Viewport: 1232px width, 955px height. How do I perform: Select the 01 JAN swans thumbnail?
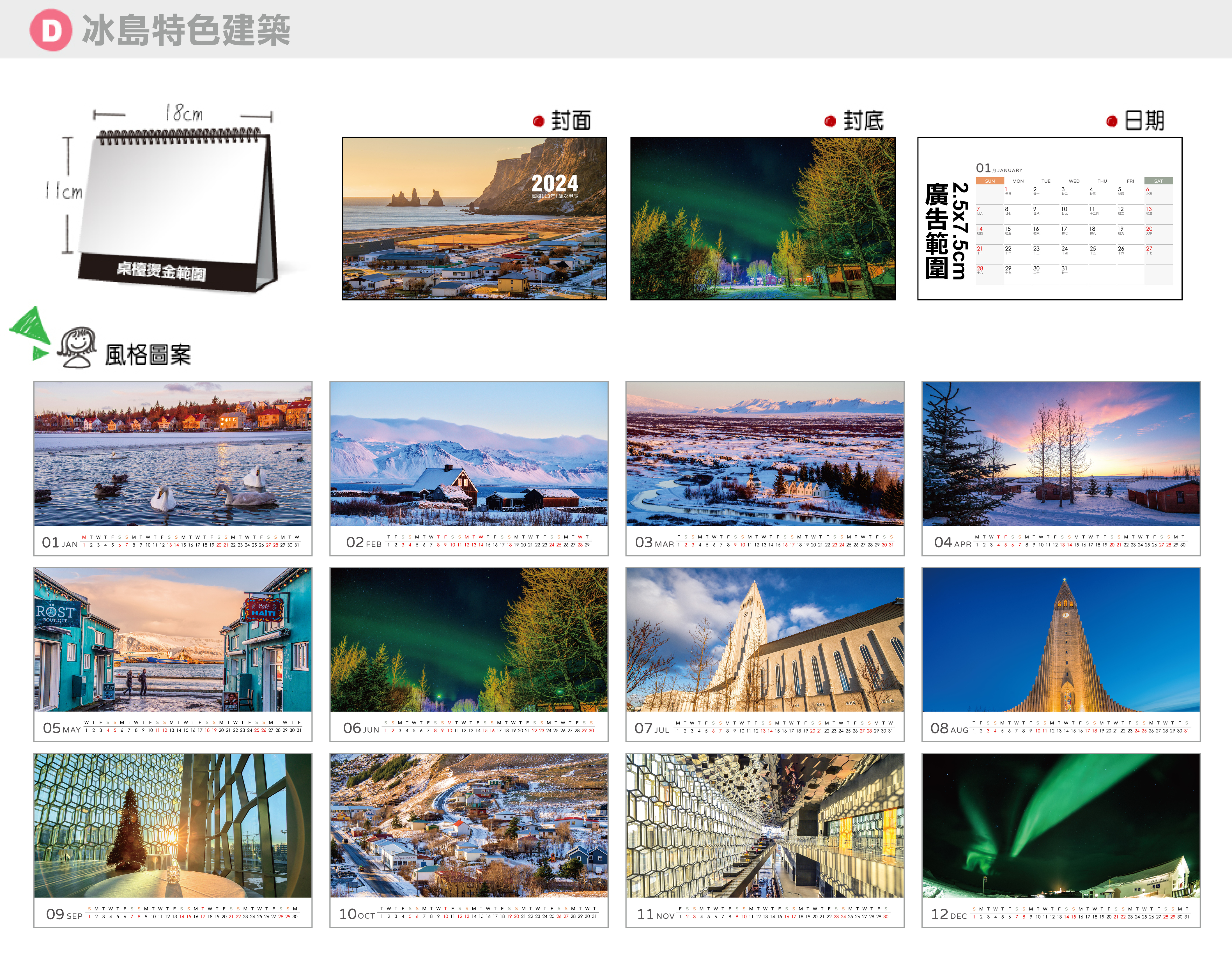click(173, 454)
